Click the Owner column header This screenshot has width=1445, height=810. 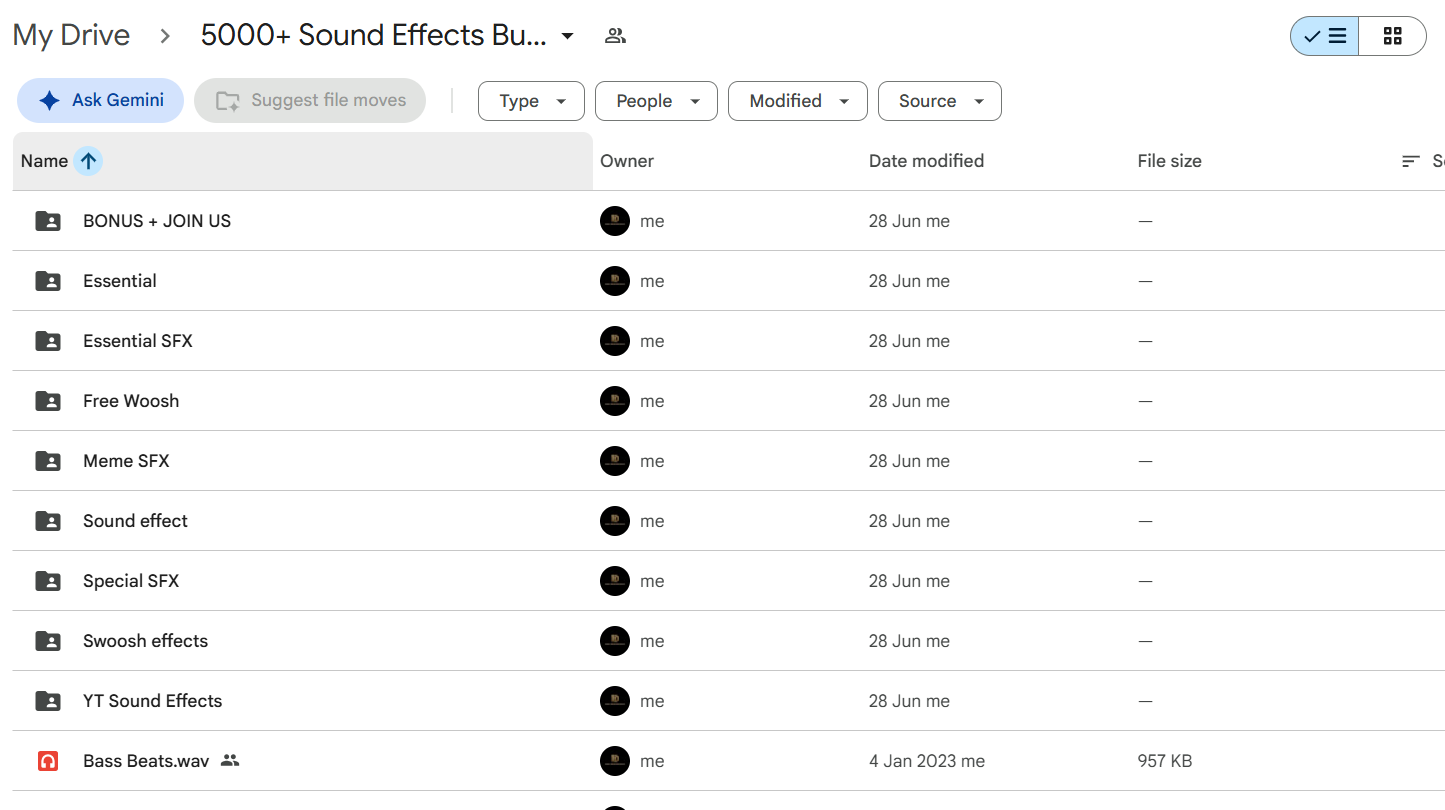627,161
